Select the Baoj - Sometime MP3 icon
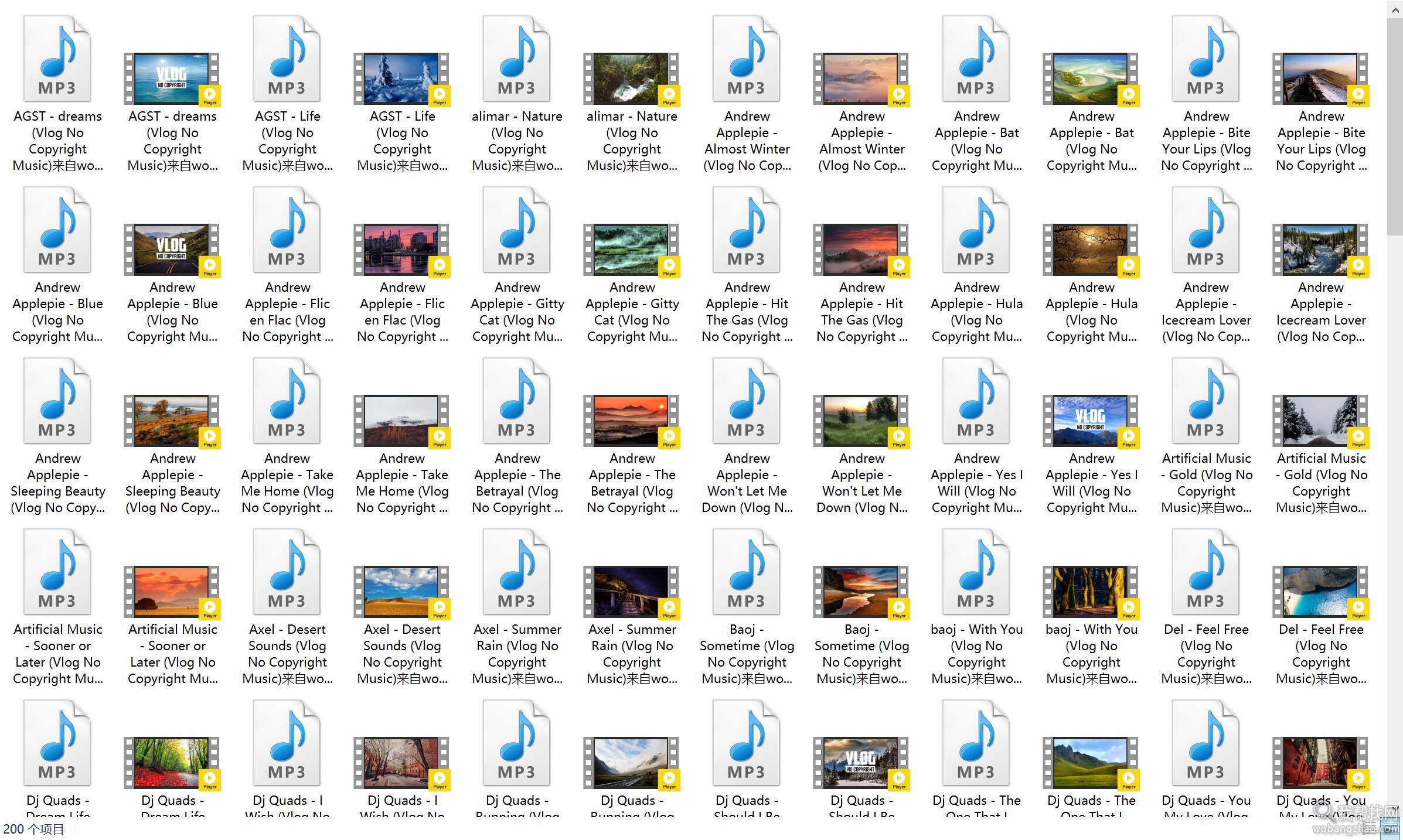The width and height of the screenshot is (1403, 840). tap(746, 572)
